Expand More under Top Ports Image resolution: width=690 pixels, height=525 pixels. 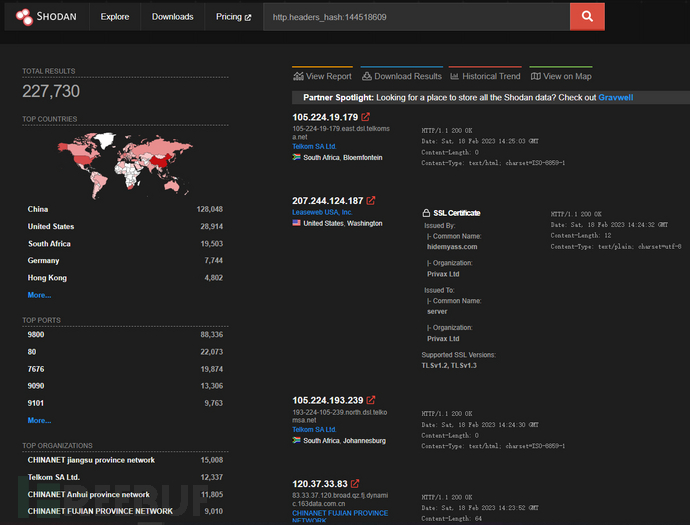point(39,420)
